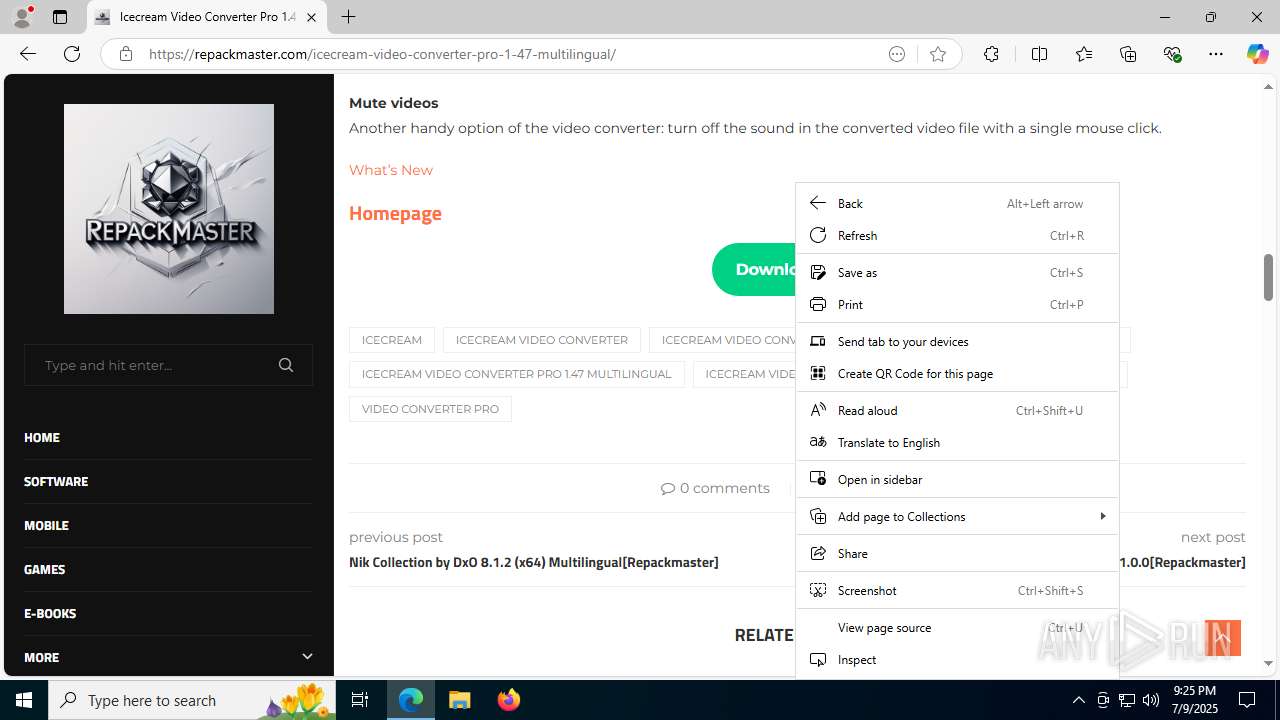The width and height of the screenshot is (1280, 720).
Task: Open the feedback smiley icon in the address bar
Action: (897, 54)
